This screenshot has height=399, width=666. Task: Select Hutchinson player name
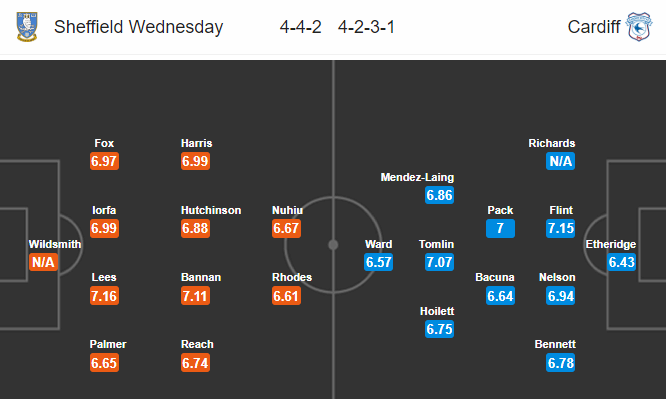click(x=211, y=210)
